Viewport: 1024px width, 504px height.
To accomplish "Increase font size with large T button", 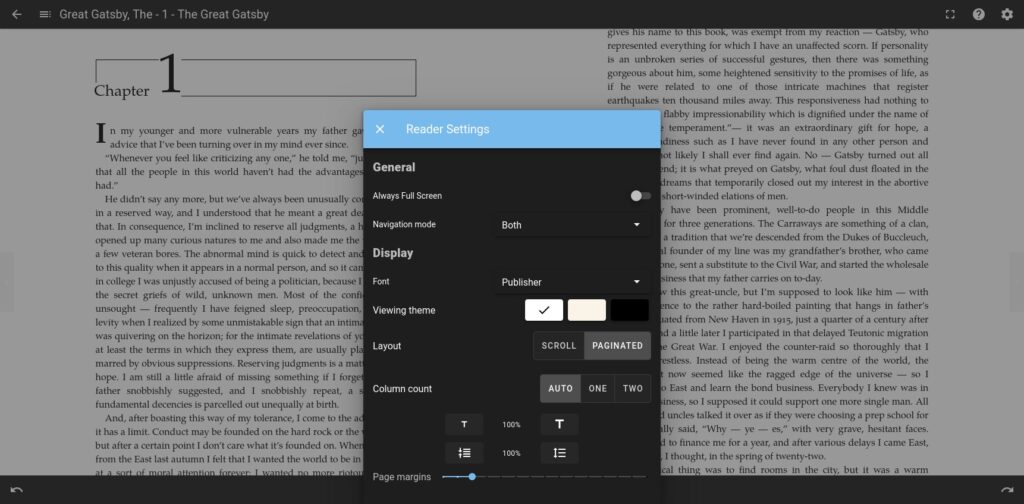I will (x=560, y=424).
